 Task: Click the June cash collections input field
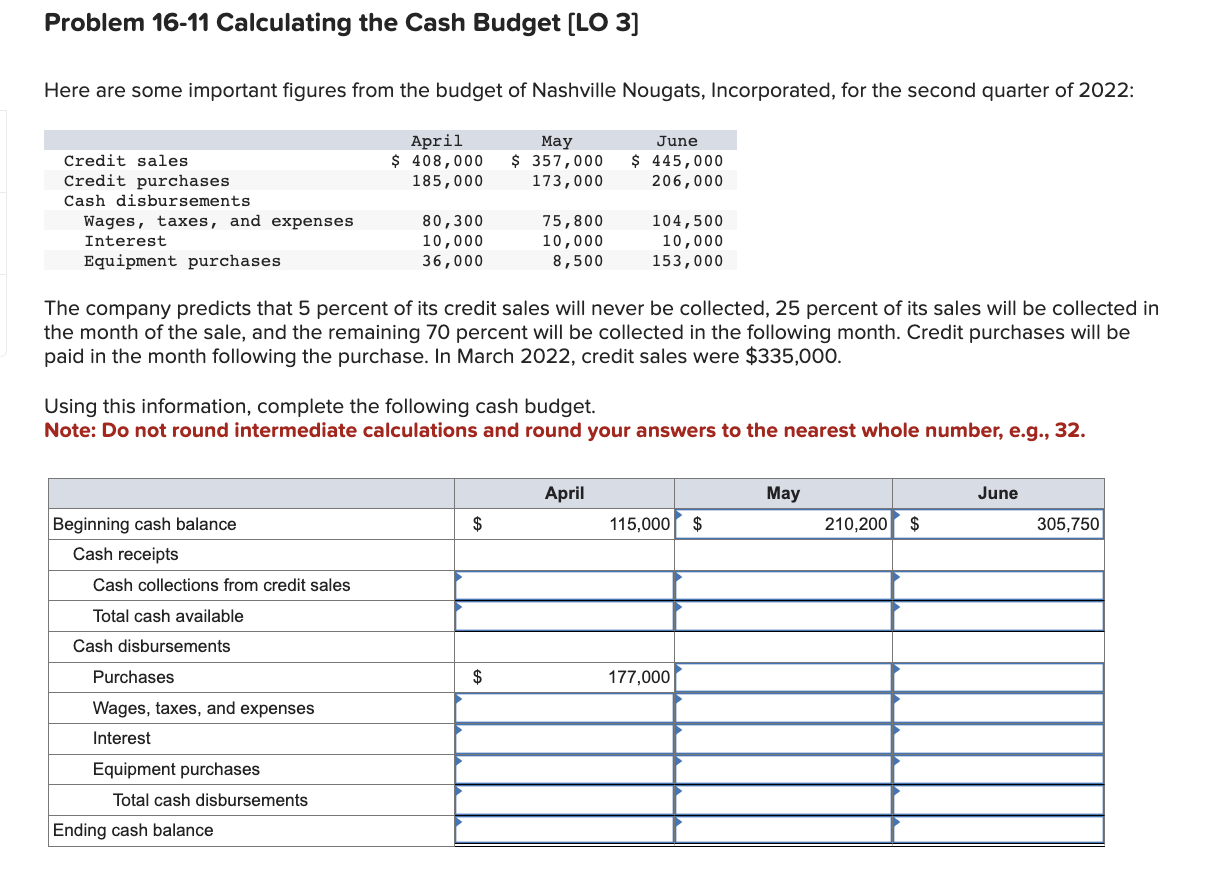(x=998, y=585)
